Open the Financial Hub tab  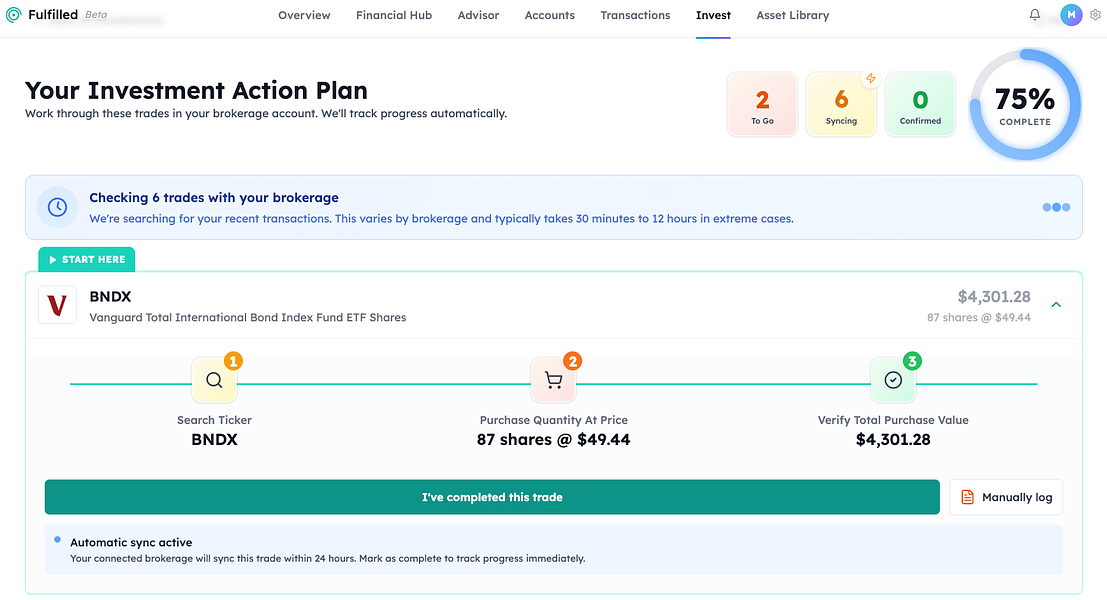click(394, 16)
